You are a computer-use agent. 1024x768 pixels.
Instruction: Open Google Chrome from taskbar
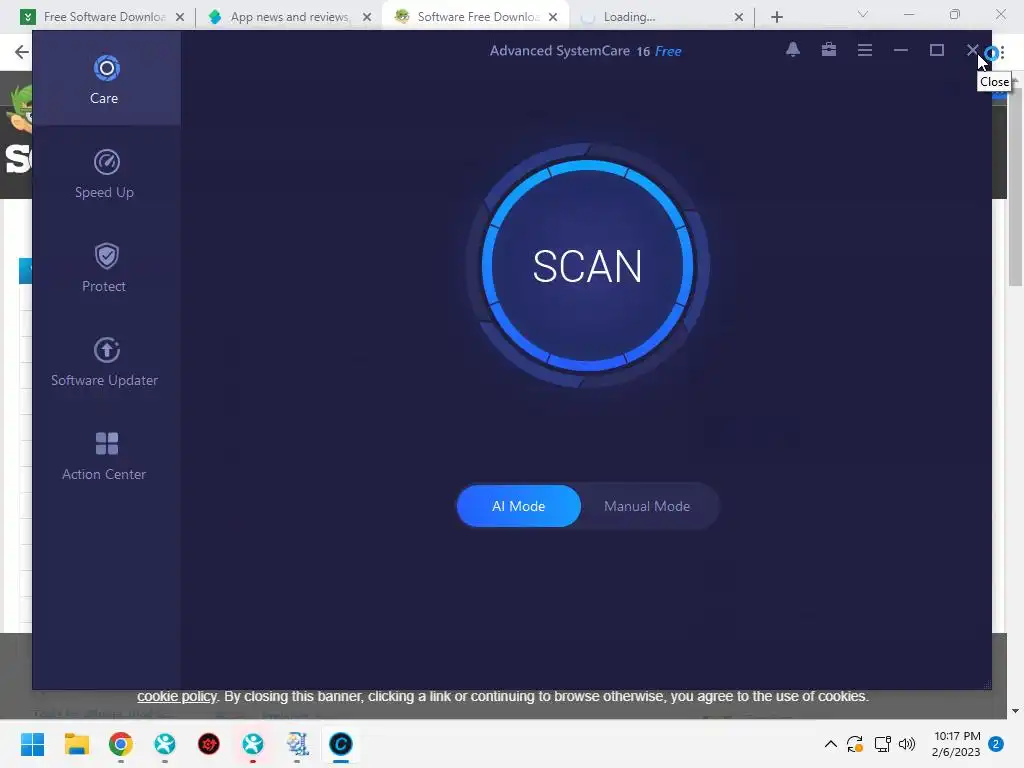(x=121, y=744)
